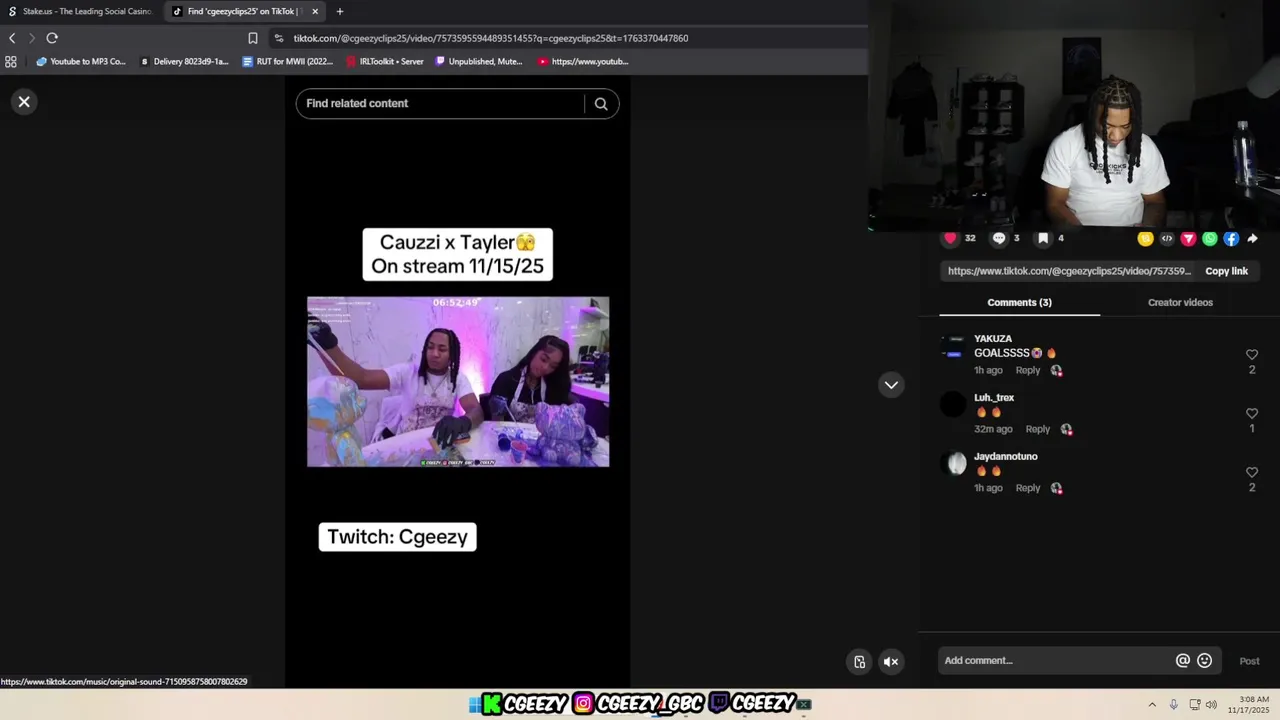Open more share options arrow
Viewport: 1280px width, 720px height.
click(1252, 238)
